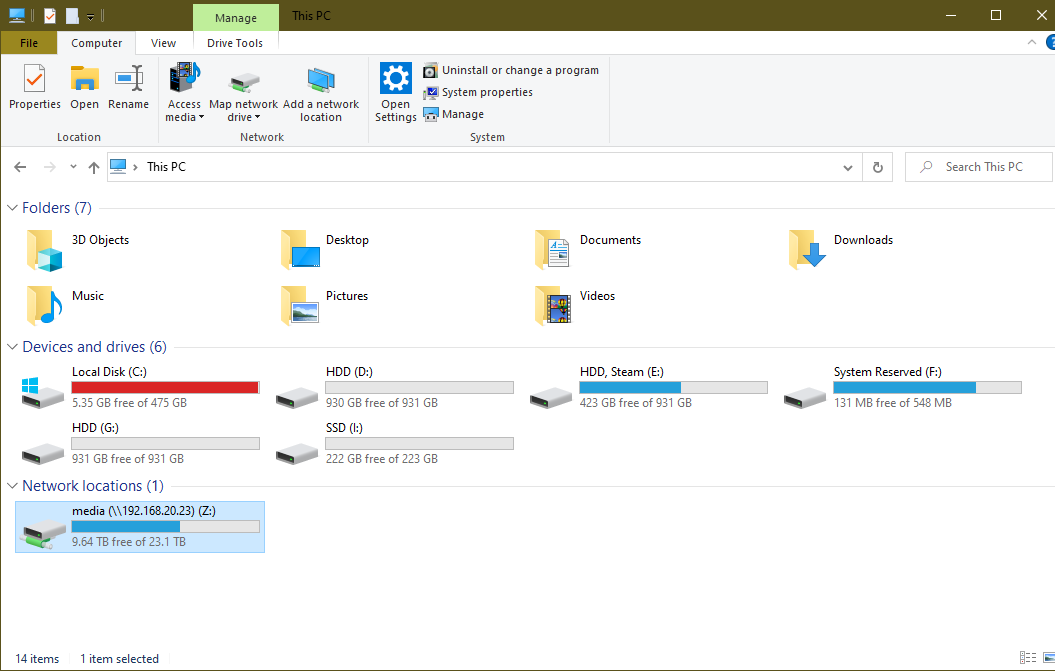The width and height of the screenshot is (1055, 671).
Task: Select HDD (G:) drive
Action: 140,443
